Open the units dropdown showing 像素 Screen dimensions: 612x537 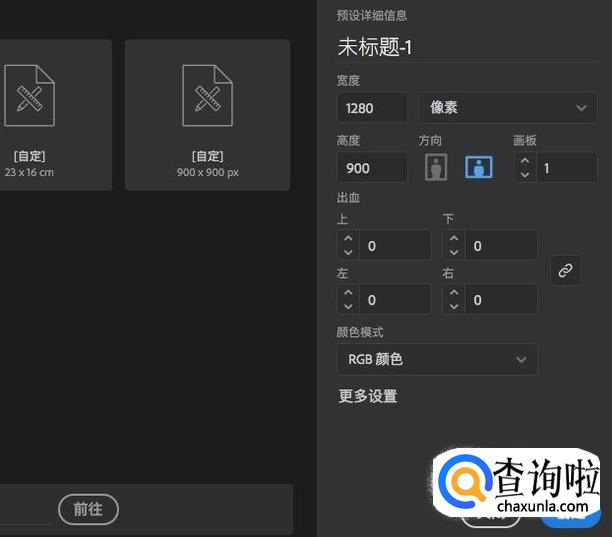pyautogui.click(x=507, y=107)
